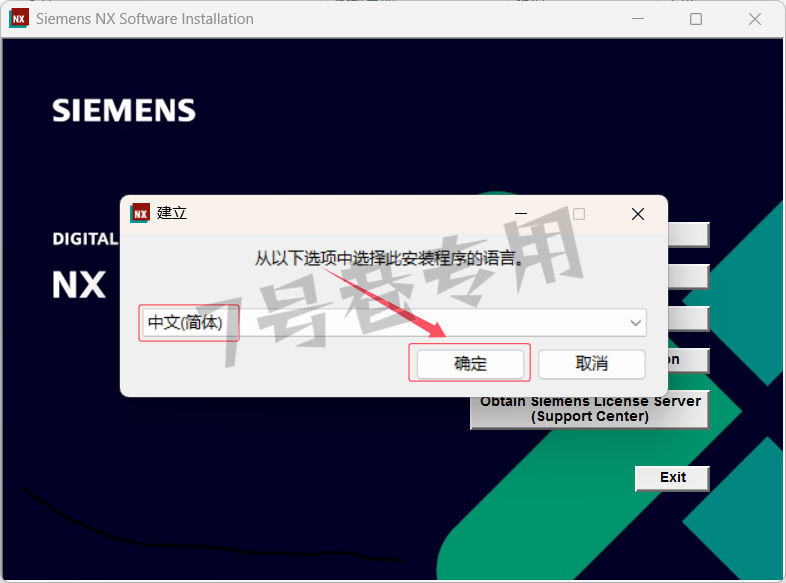
Task: Click the SIEMENS logo text
Action: pos(124,110)
